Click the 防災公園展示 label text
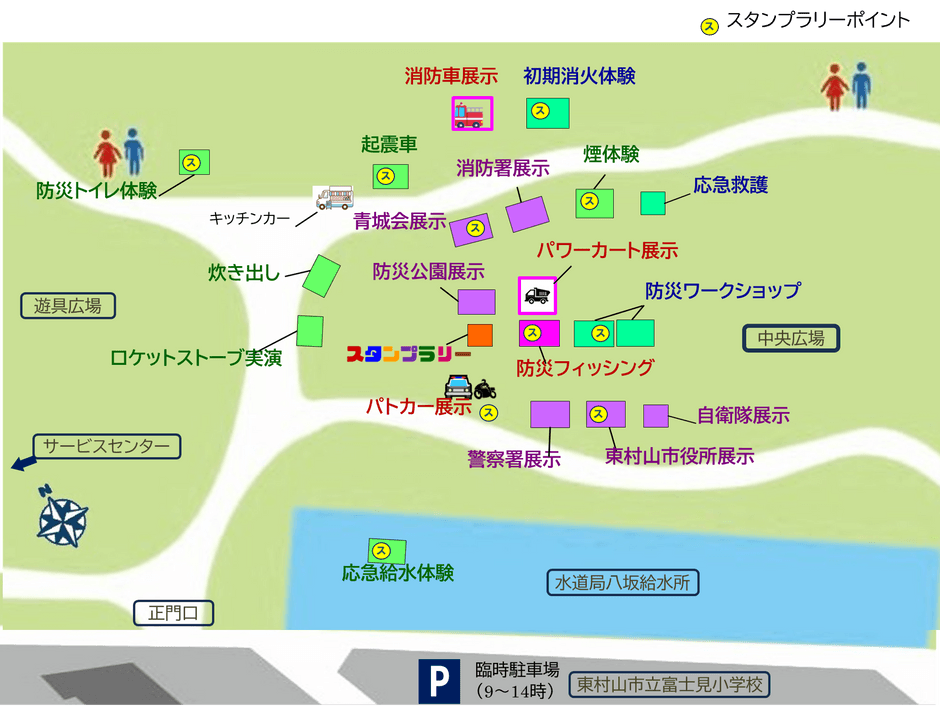940x711 pixels. pos(428,272)
